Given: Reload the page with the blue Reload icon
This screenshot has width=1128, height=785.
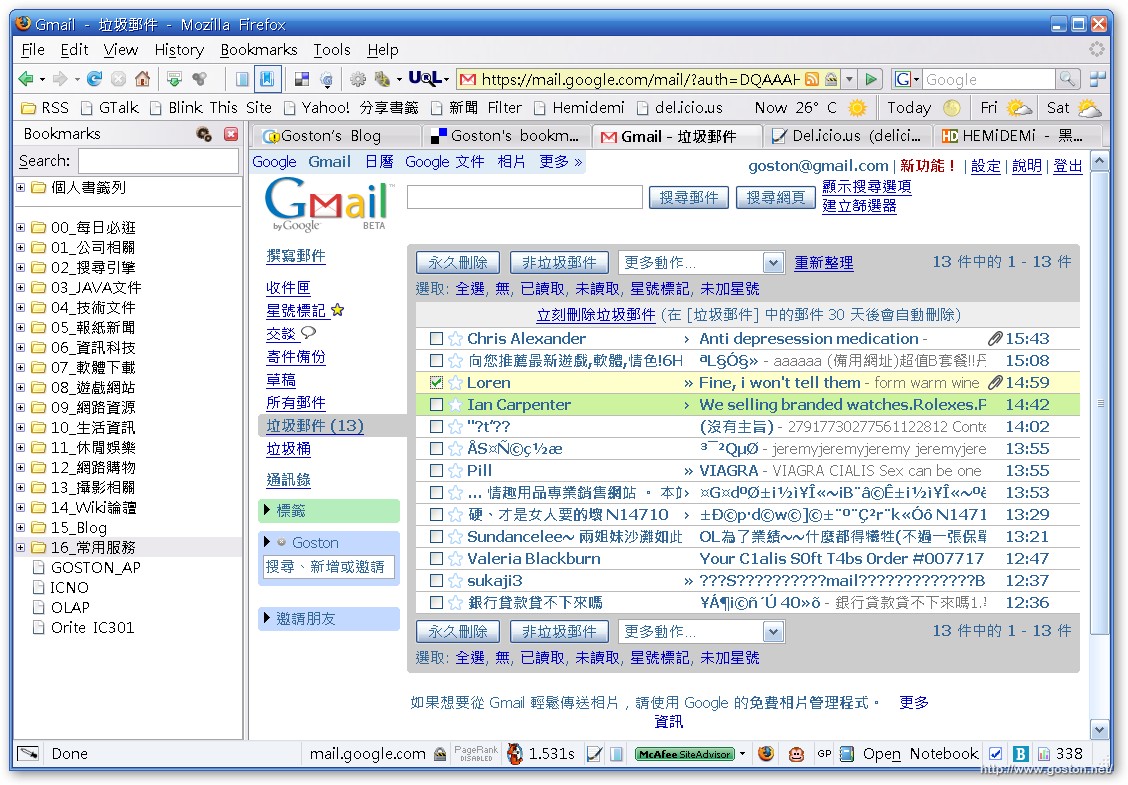Looking at the screenshot, I should coord(94,78).
